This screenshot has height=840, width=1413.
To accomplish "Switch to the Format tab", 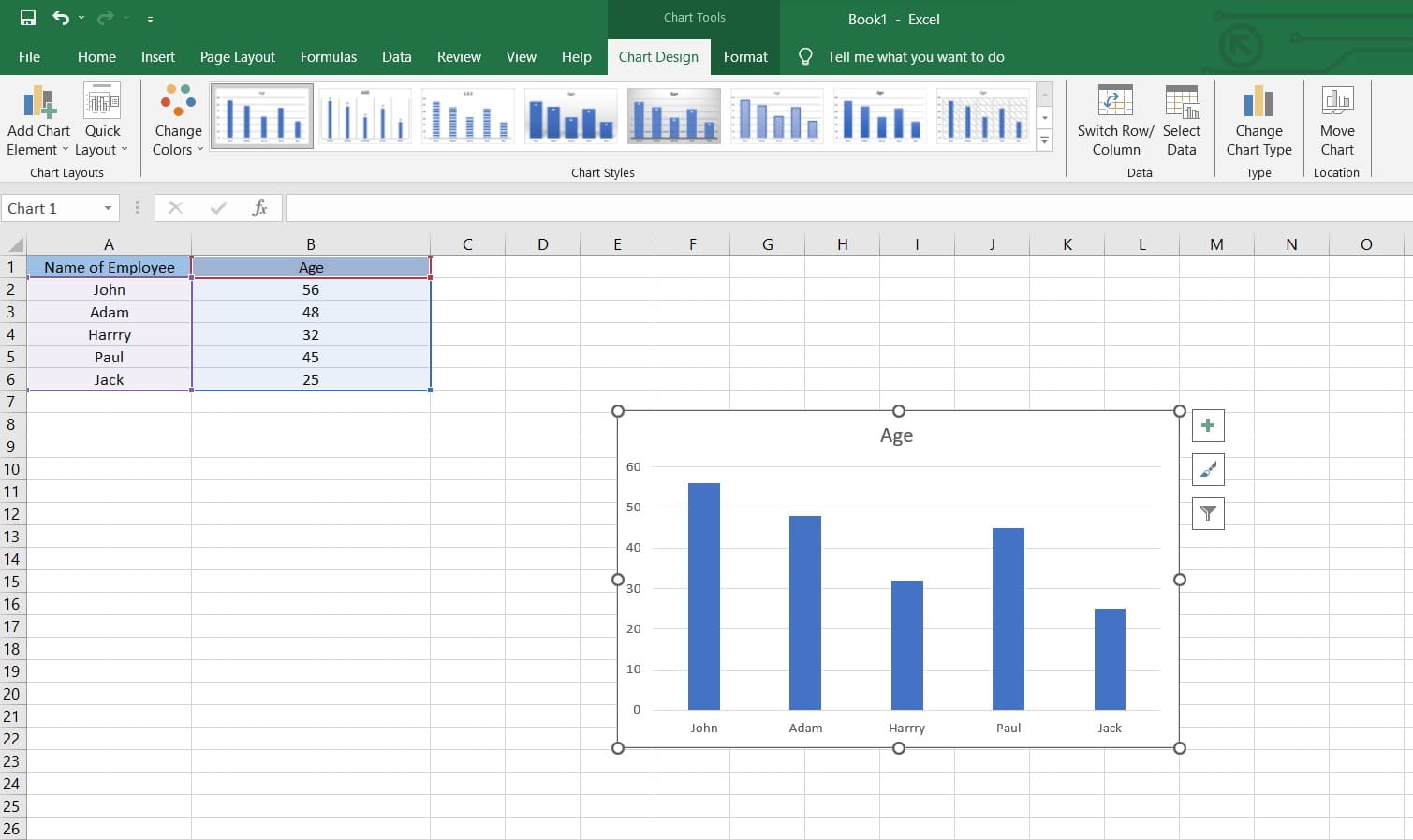I will 744,57.
